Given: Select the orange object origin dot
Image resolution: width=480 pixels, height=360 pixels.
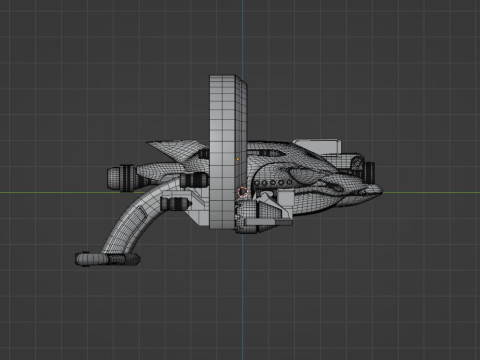Looking at the screenshot, I should 237,159.
